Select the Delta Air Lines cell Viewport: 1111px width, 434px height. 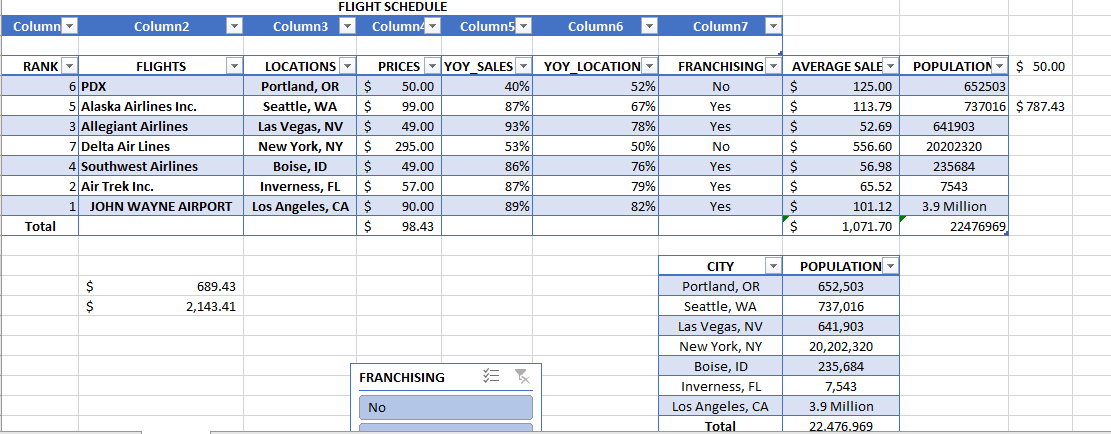[161, 147]
